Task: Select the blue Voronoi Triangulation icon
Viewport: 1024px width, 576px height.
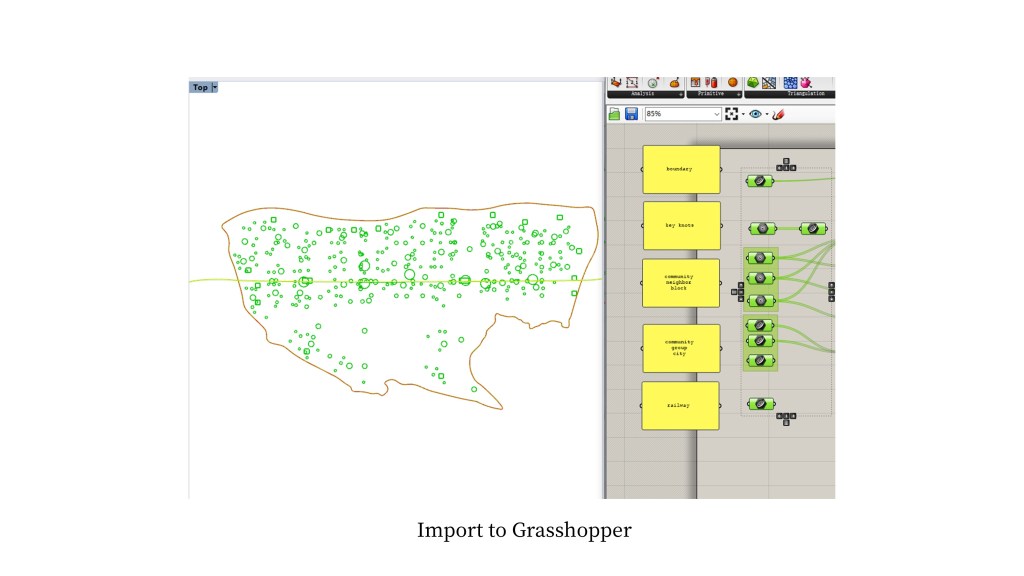Action: pos(790,82)
